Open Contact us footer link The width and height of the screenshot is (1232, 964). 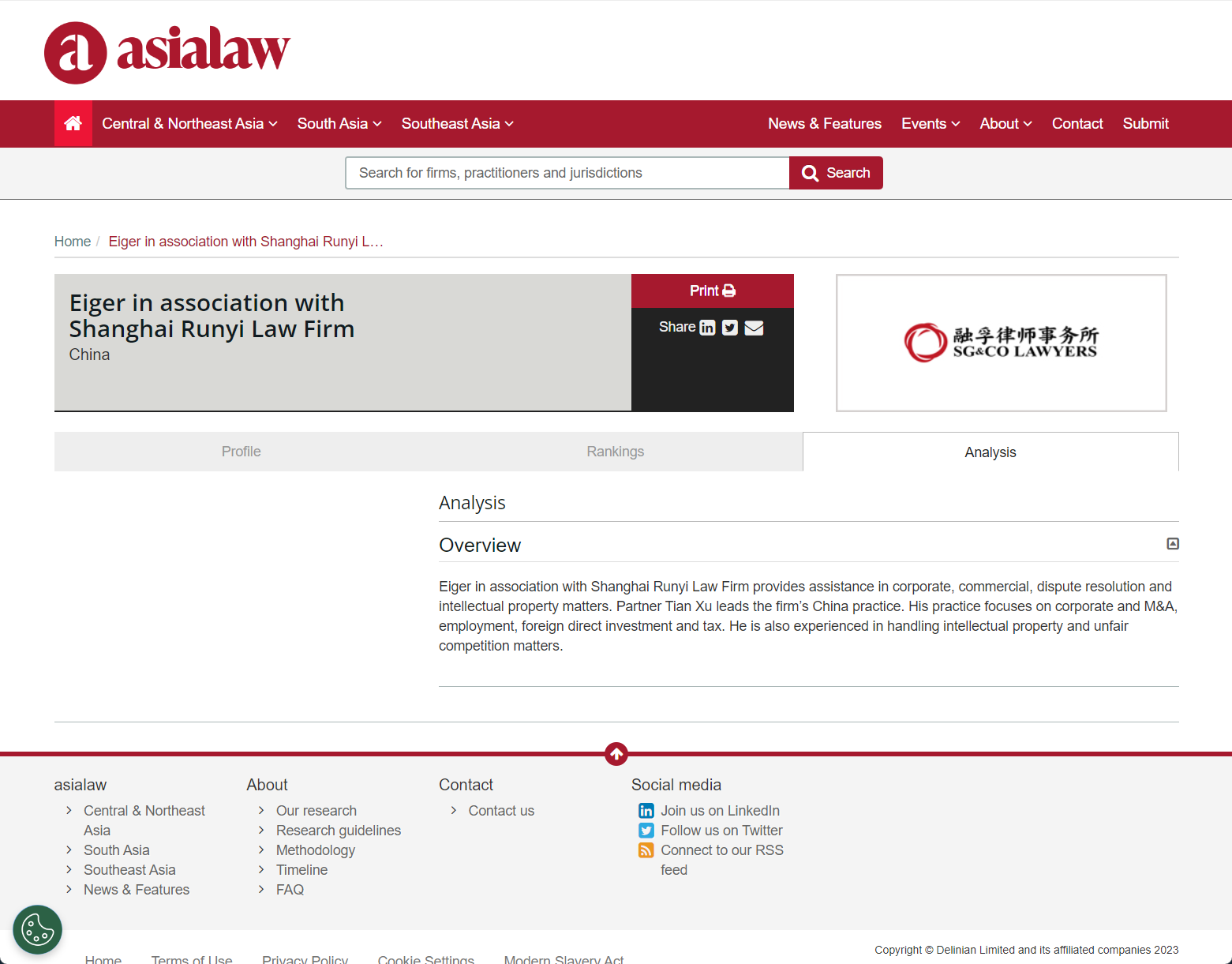(501, 811)
